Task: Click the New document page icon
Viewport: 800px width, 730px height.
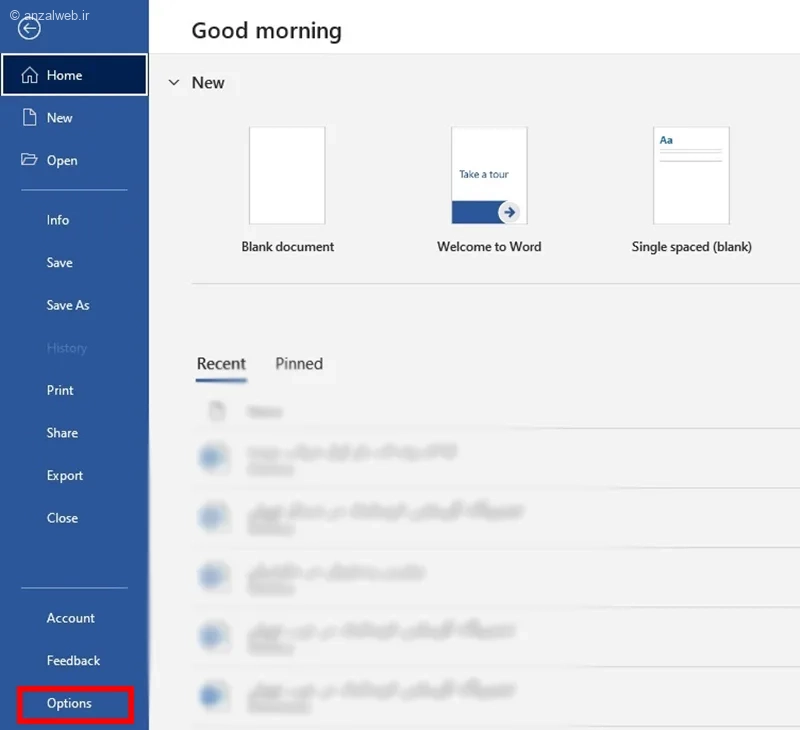Action: click(x=30, y=118)
